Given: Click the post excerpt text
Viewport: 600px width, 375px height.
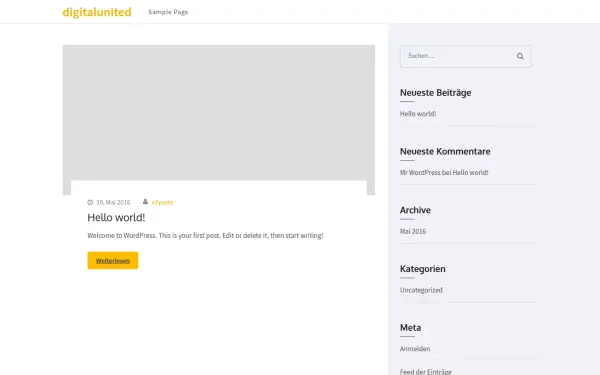Looking at the screenshot, I should [205, 235].
